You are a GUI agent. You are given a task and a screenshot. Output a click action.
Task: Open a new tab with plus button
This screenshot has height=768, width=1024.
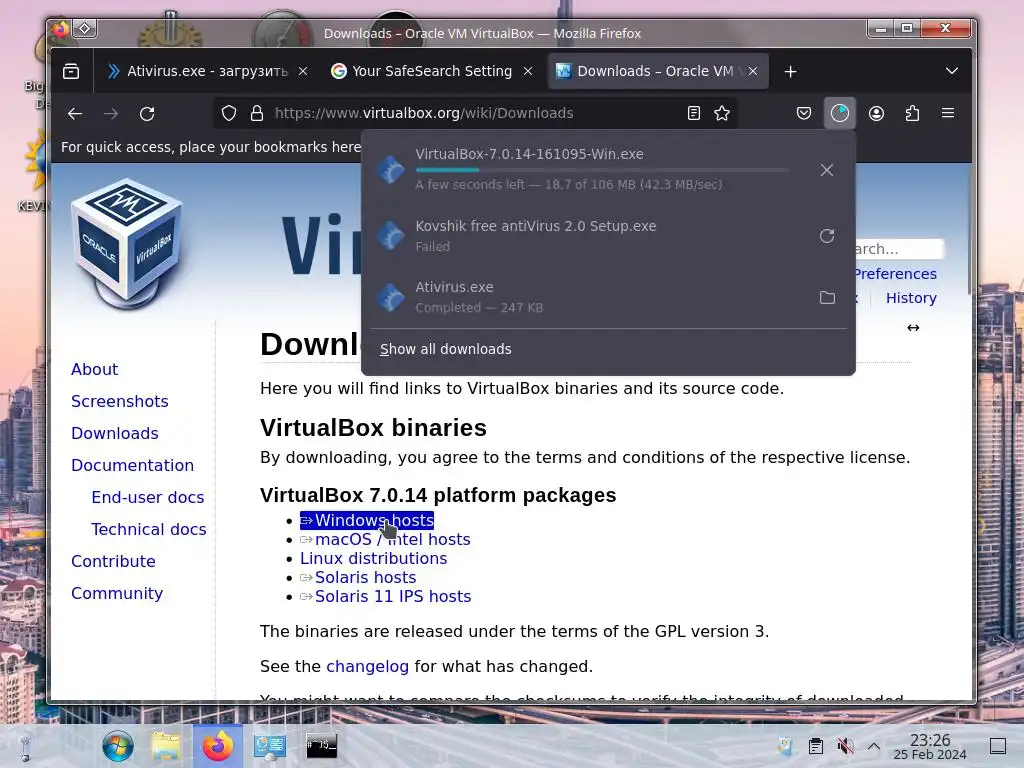point(790,72)
